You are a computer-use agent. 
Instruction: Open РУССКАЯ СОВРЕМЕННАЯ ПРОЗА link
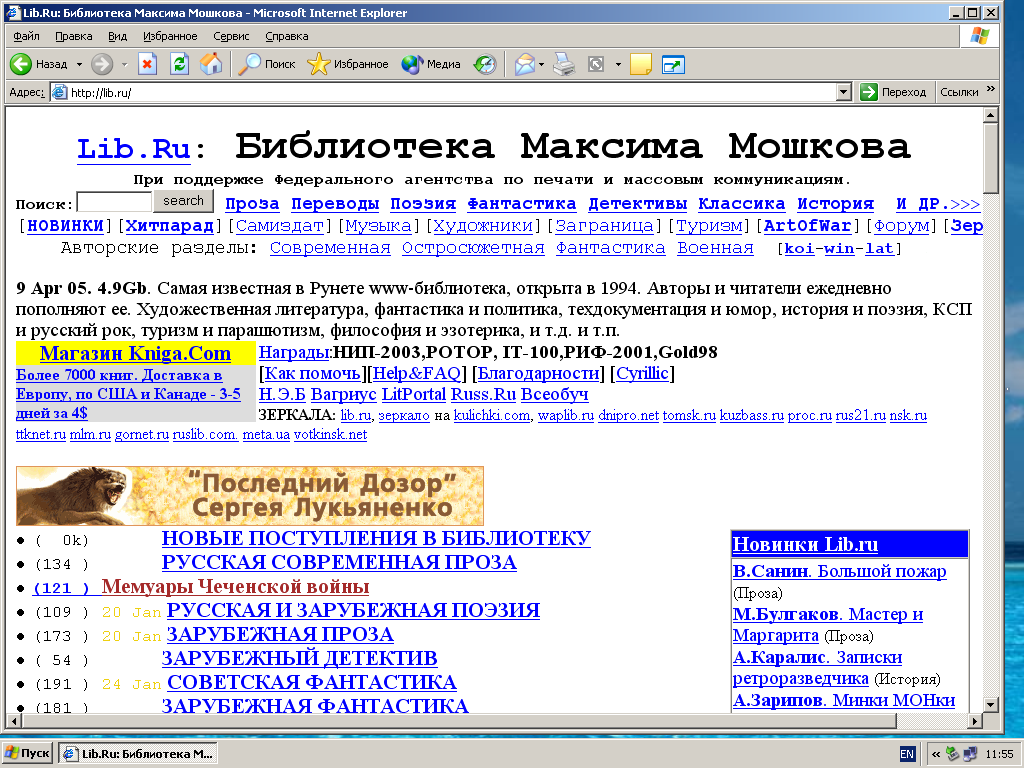tap(339, 562)
